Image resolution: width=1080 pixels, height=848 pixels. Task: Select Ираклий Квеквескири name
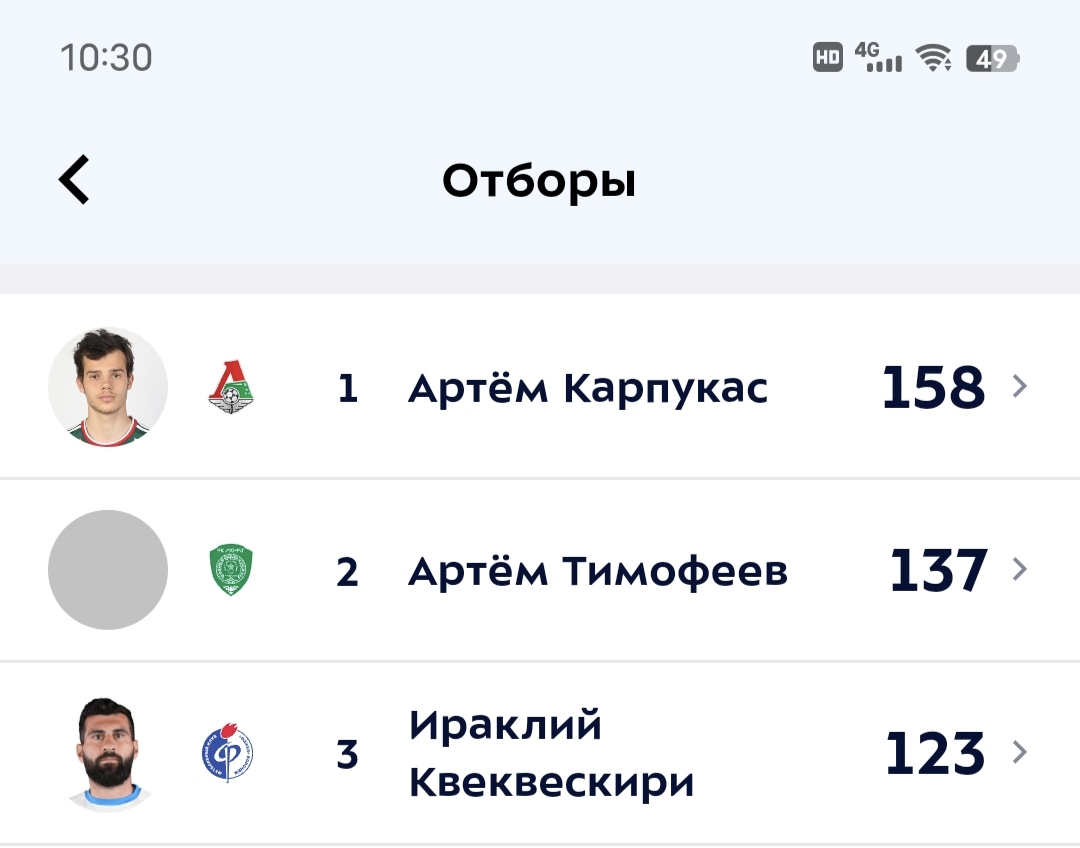coord(551,753)
